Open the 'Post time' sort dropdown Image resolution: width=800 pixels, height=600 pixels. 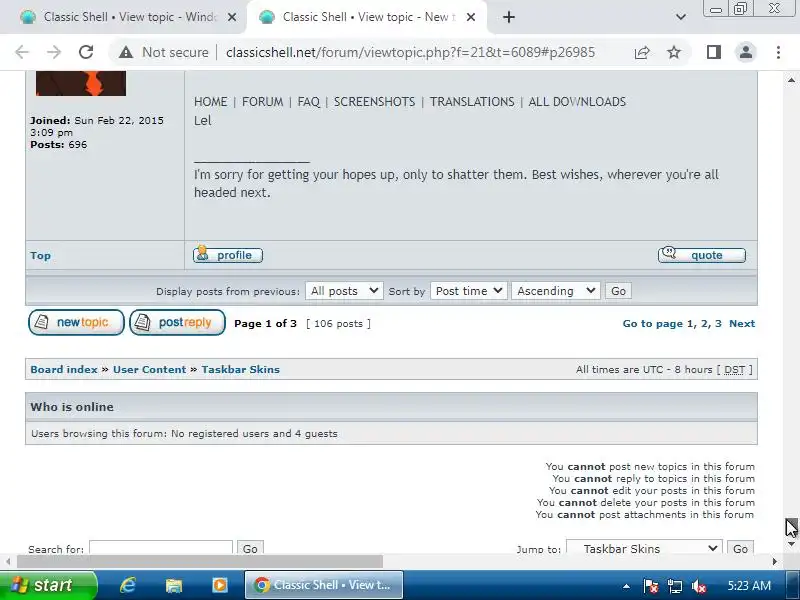pos(468,291)
